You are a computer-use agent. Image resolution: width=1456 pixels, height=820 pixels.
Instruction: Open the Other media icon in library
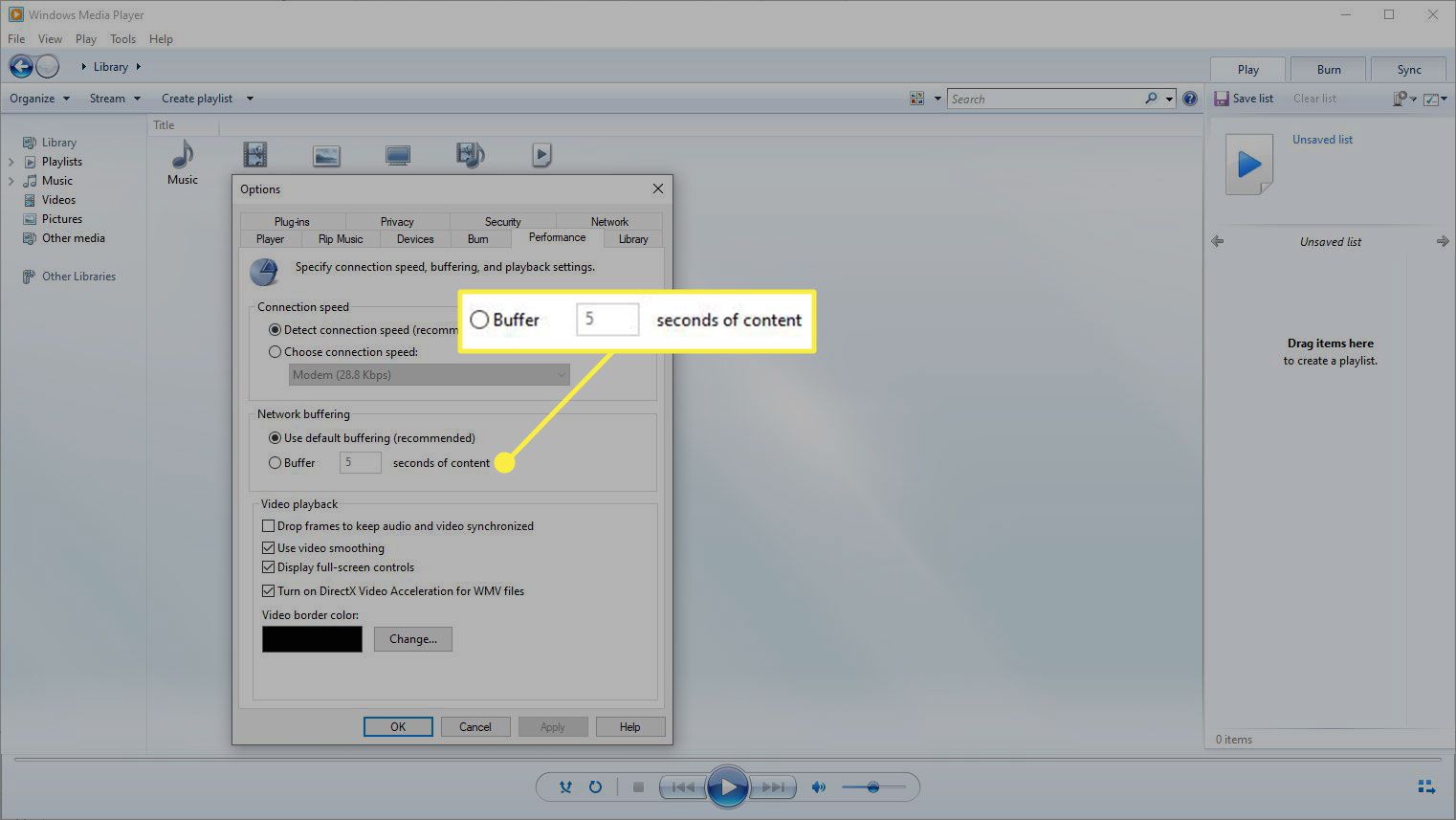[470, 154]
